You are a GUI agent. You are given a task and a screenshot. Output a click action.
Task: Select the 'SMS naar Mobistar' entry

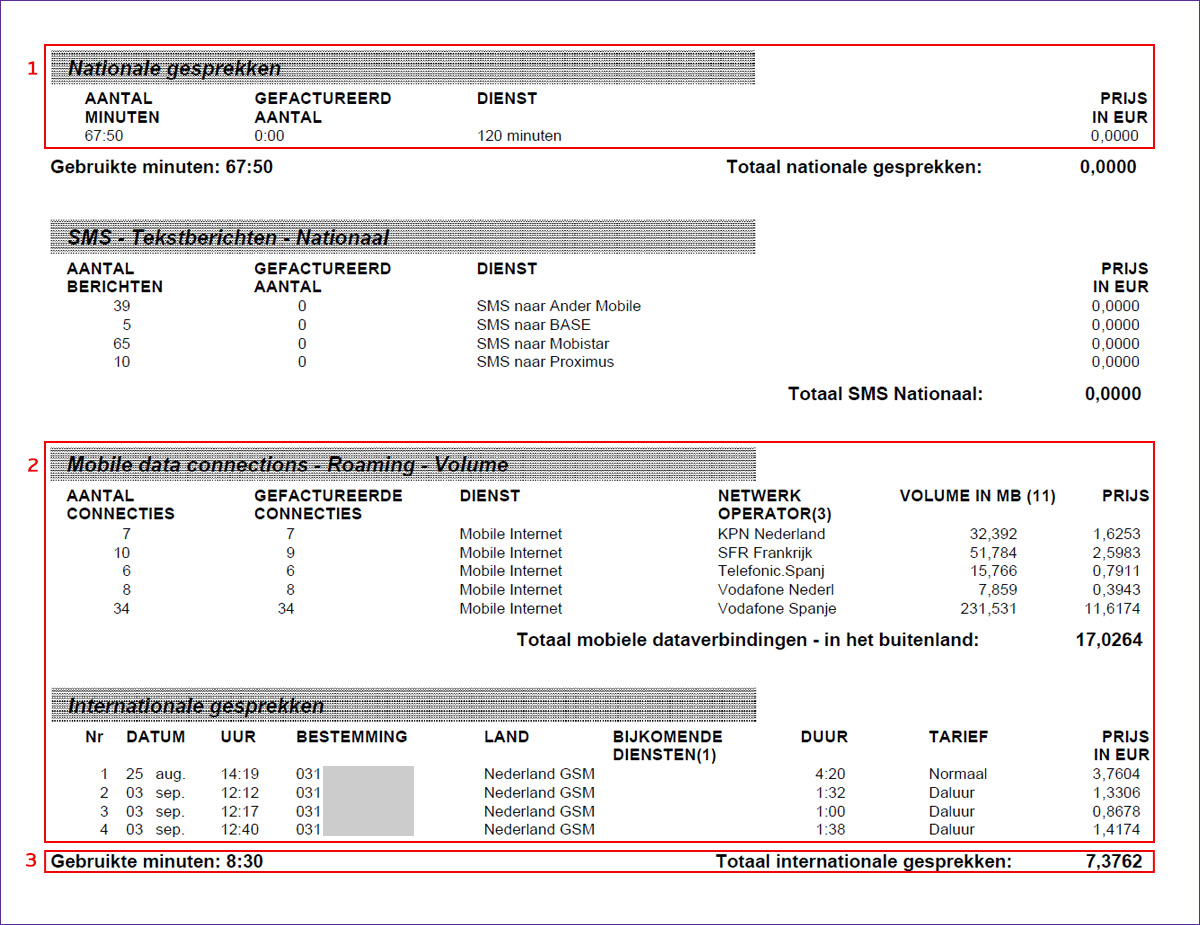pos(542,344)
